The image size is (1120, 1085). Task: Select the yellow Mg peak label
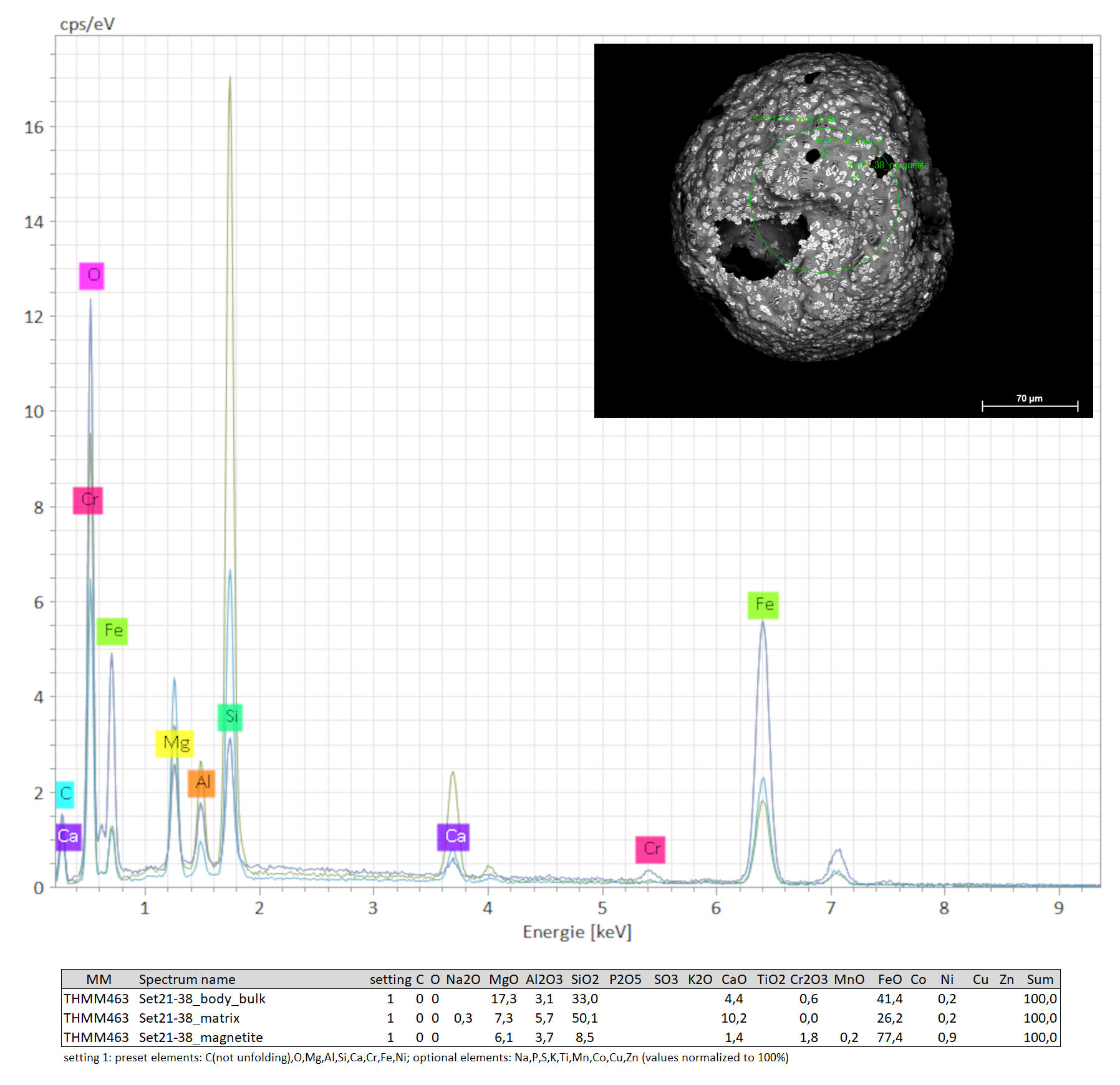tap(175, 743)
